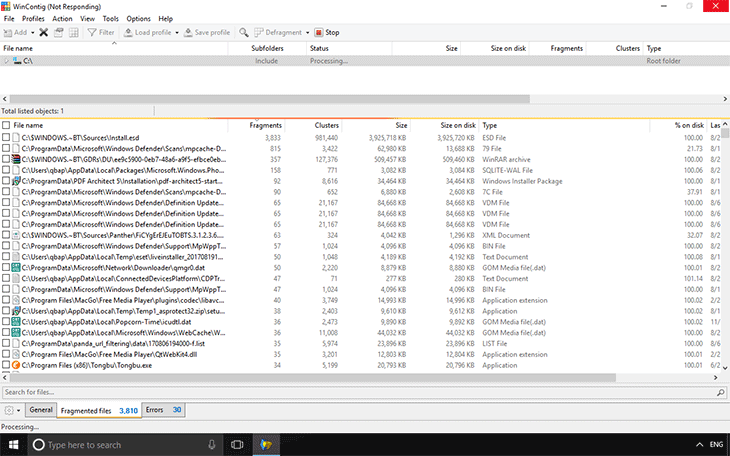Switch to the General tab
The width and height of the screenshot is (730, 456).
click(x=41, y=410)
